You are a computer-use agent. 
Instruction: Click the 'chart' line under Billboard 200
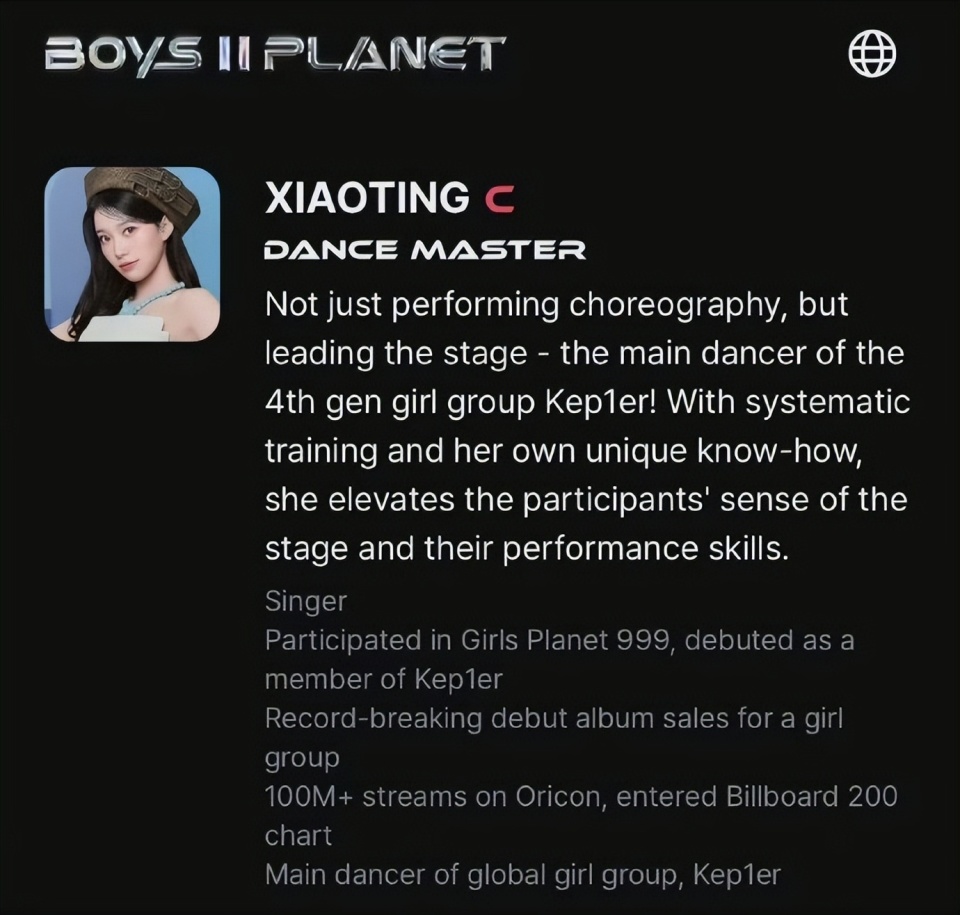(298, 835)
